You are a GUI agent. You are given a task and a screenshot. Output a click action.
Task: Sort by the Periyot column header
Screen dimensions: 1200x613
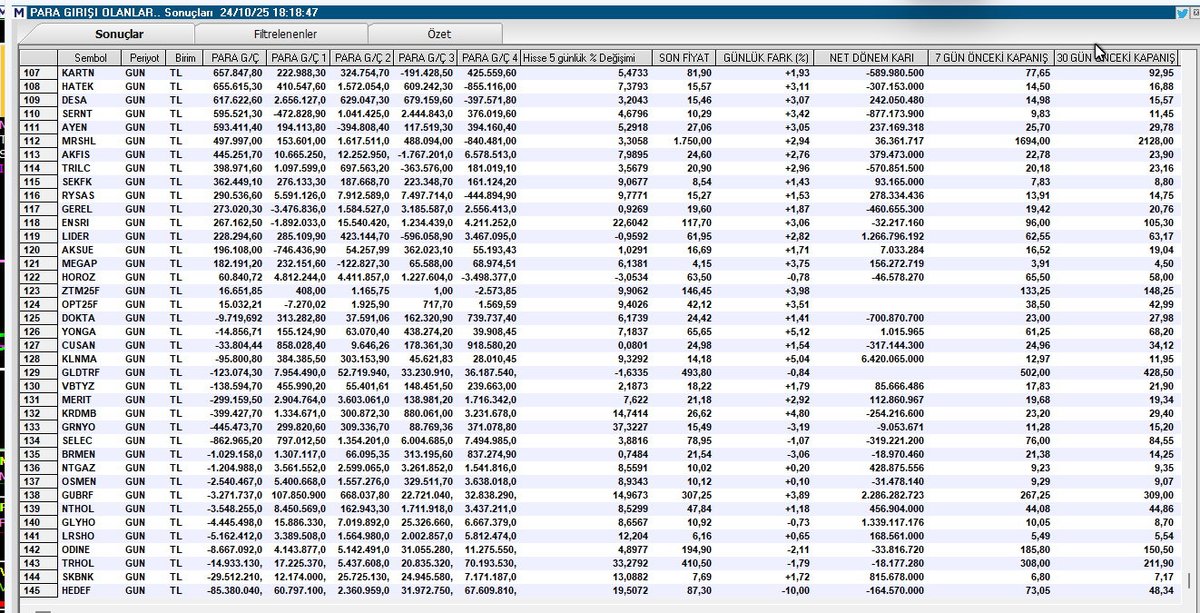[x=141, y=58]
